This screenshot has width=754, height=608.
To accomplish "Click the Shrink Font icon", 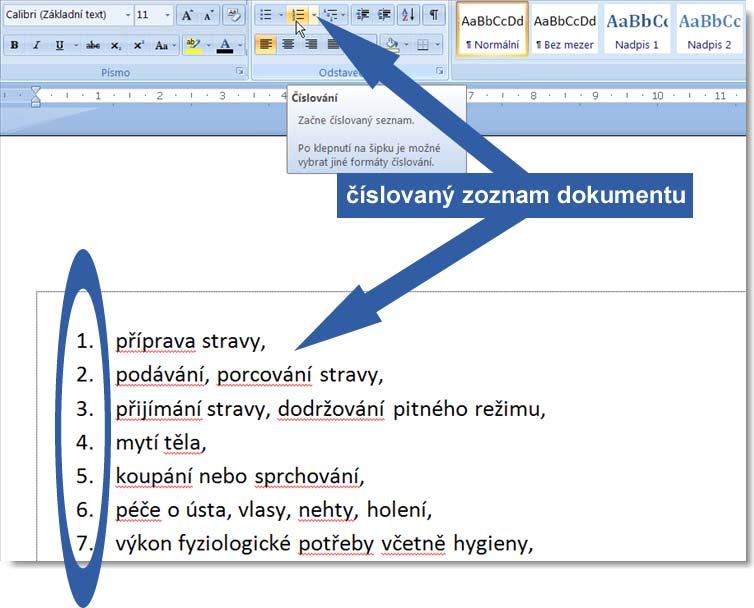I will point(209,15).
